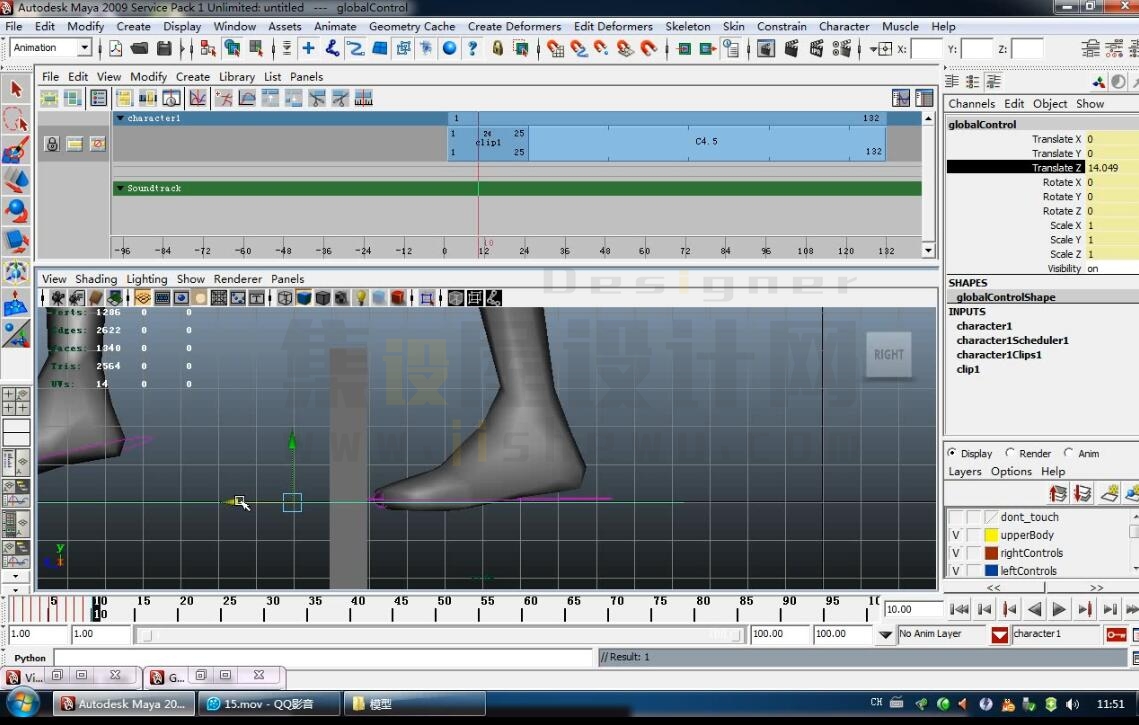Viewport: 1139px width, 725px height.
Task: Click the Save Scene disk icon
Action: coord(164,49)
